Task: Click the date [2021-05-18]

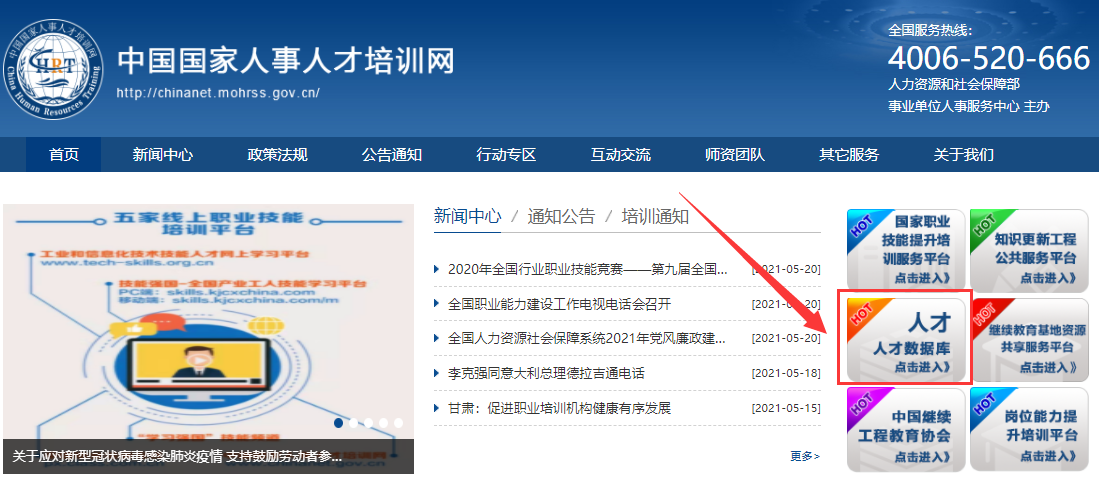Action: pyautogui.click(x=786, y=374)
